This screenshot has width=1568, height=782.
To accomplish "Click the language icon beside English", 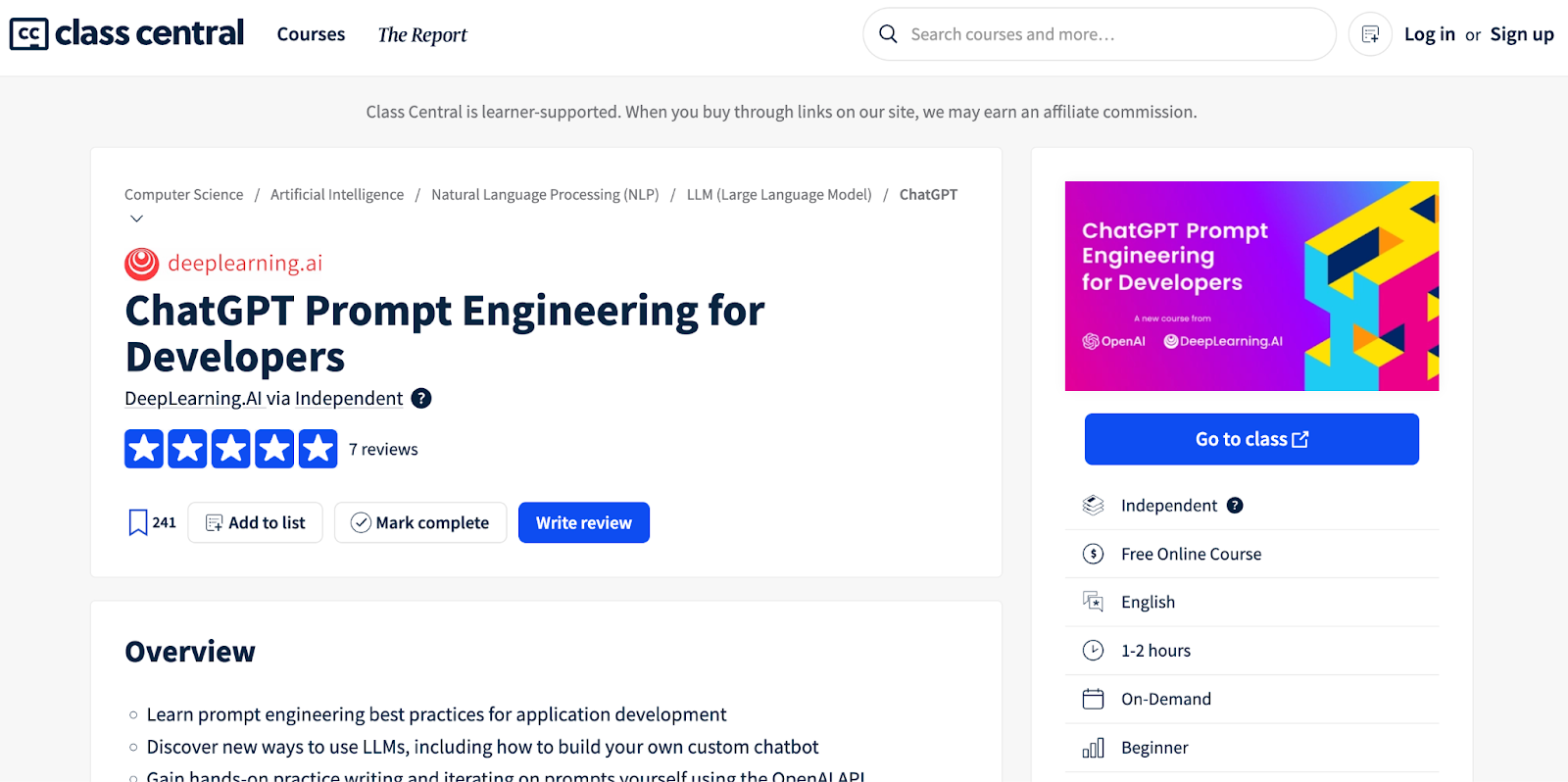I will pyautogui.click(x=1093, y=602).
